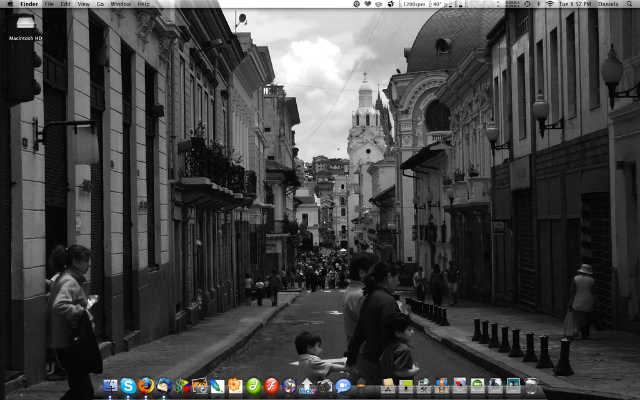Expand the Daniela user menu
The image size is (640, 400).
point(608,4)
